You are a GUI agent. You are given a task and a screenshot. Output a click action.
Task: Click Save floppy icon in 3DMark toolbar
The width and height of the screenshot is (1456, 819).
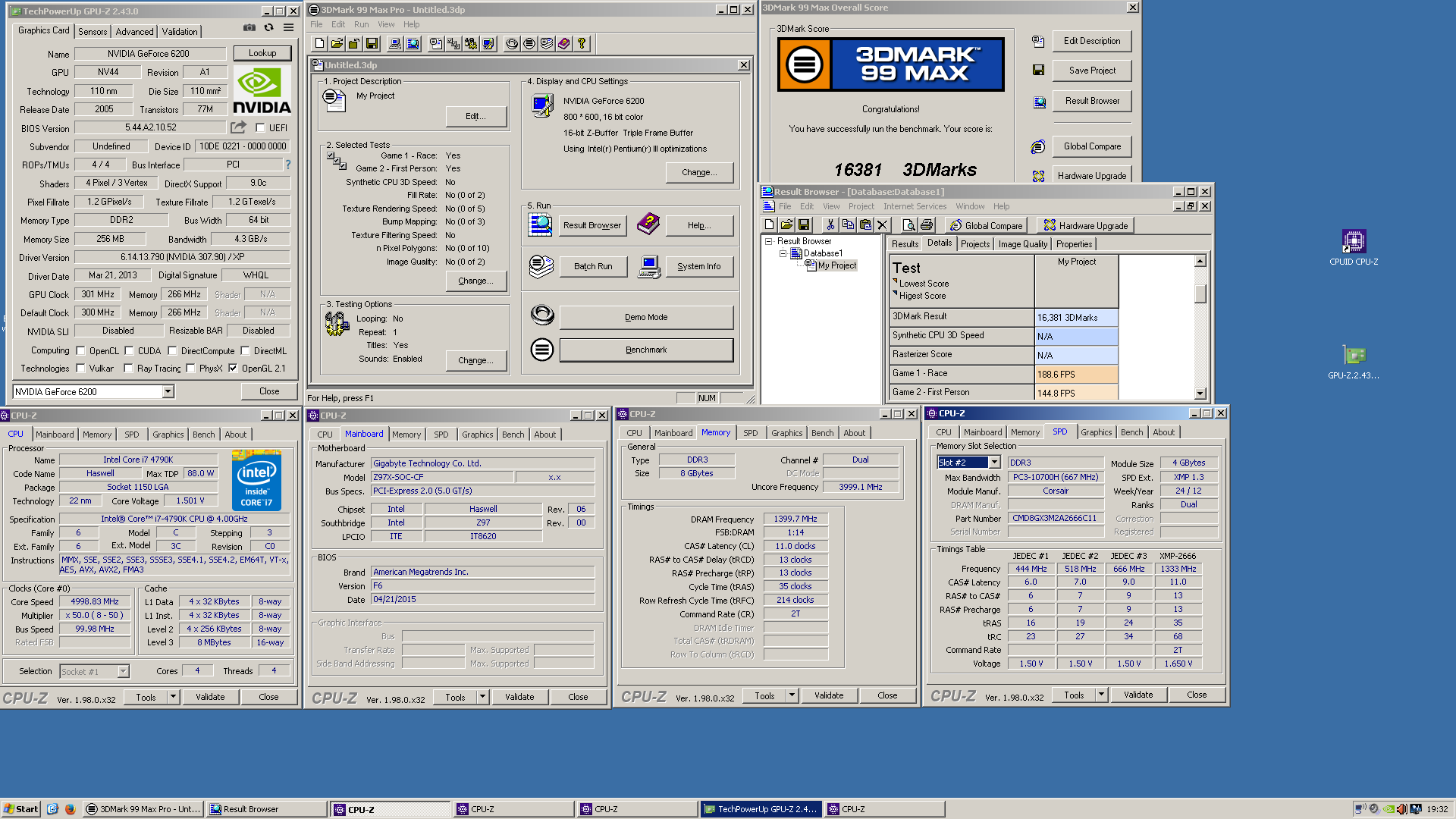372,44
